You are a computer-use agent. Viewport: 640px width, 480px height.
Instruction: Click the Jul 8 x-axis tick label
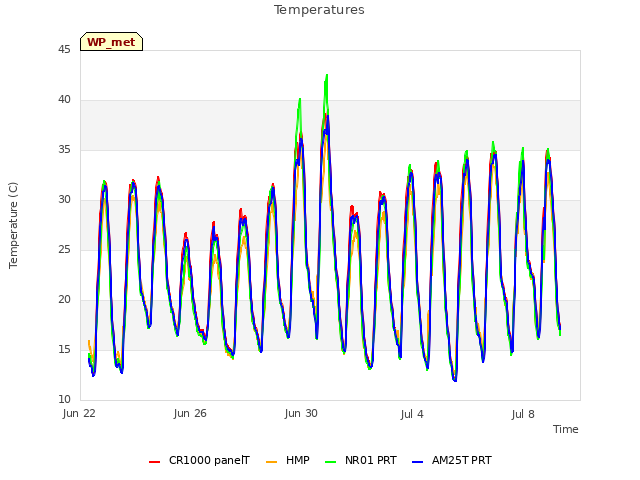pyautogui.click(x=523, y=415)
